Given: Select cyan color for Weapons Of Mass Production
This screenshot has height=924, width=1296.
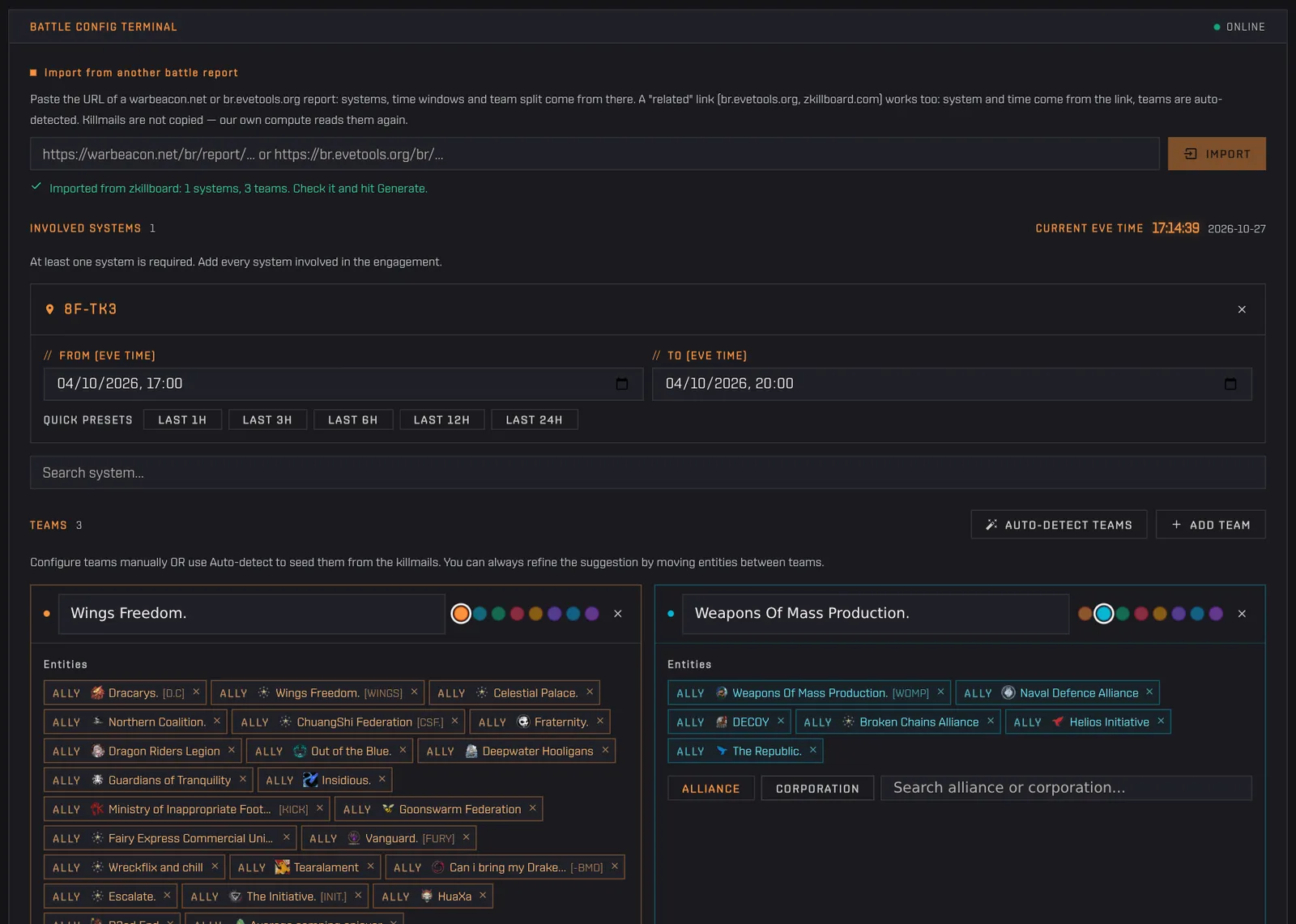Looking at the screenshot, I should coord(1103,614).
